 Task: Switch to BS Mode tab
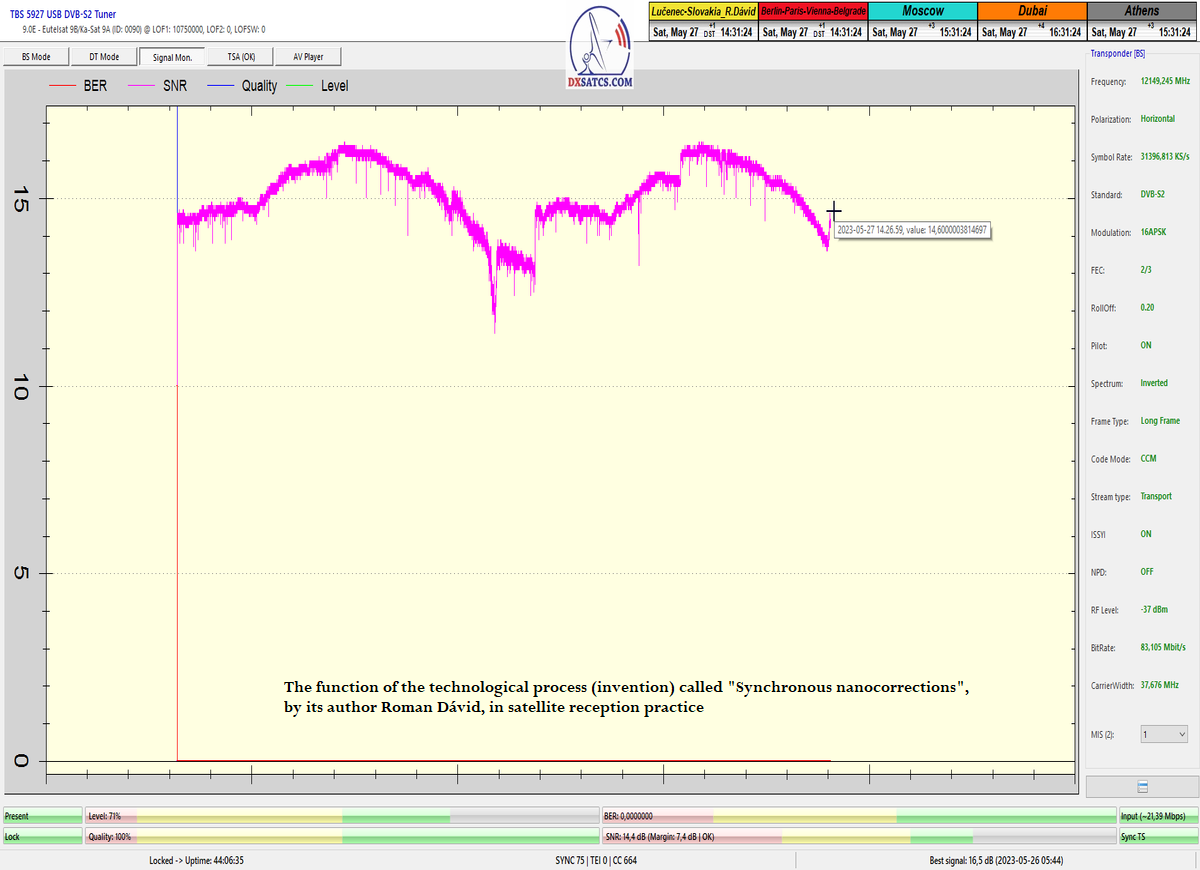pos(34,57)
